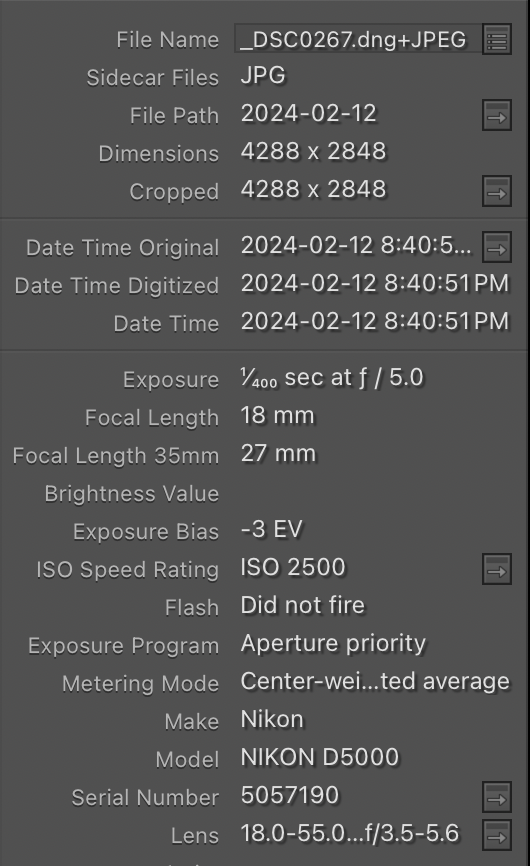Click the lens value 18.0-55.0 f/3.5-5.6
This screenshot has width=530, height=866.
(x=349, y=833)
